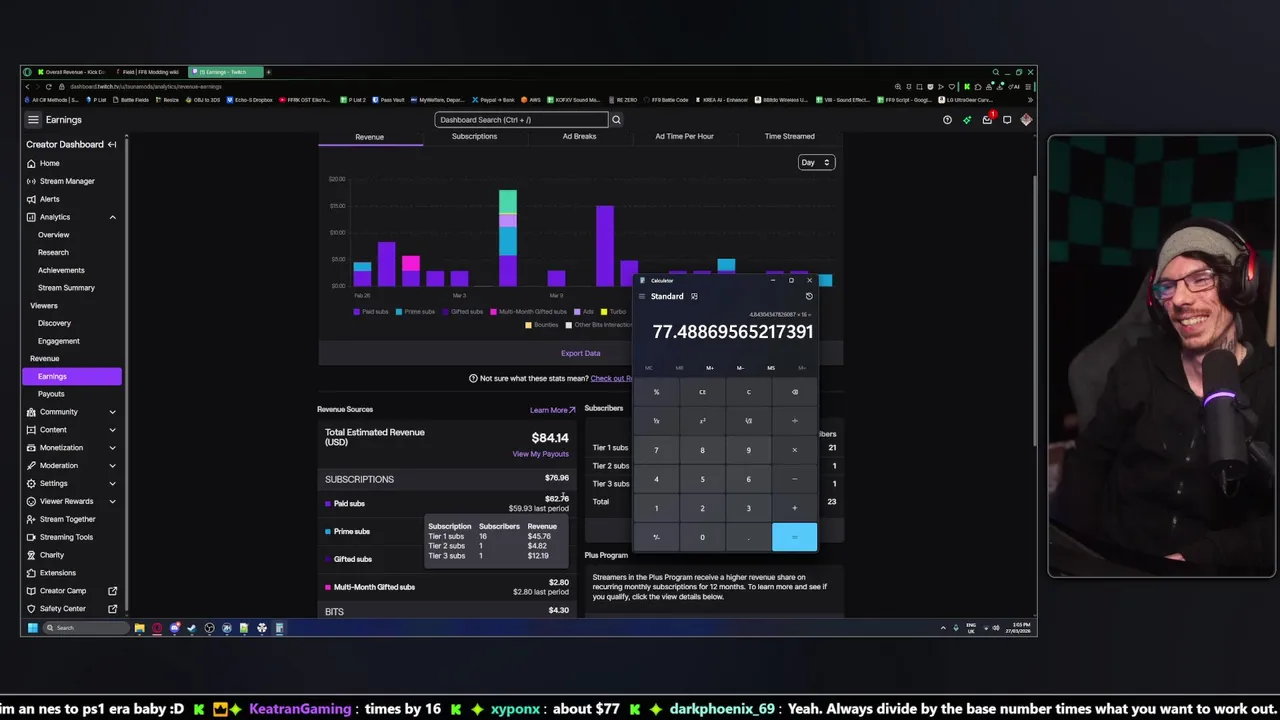The height and width of the screenshot is (720, 1280).
Task: Switch to the Ad Breaks tab
Action: tap(579, 136)
